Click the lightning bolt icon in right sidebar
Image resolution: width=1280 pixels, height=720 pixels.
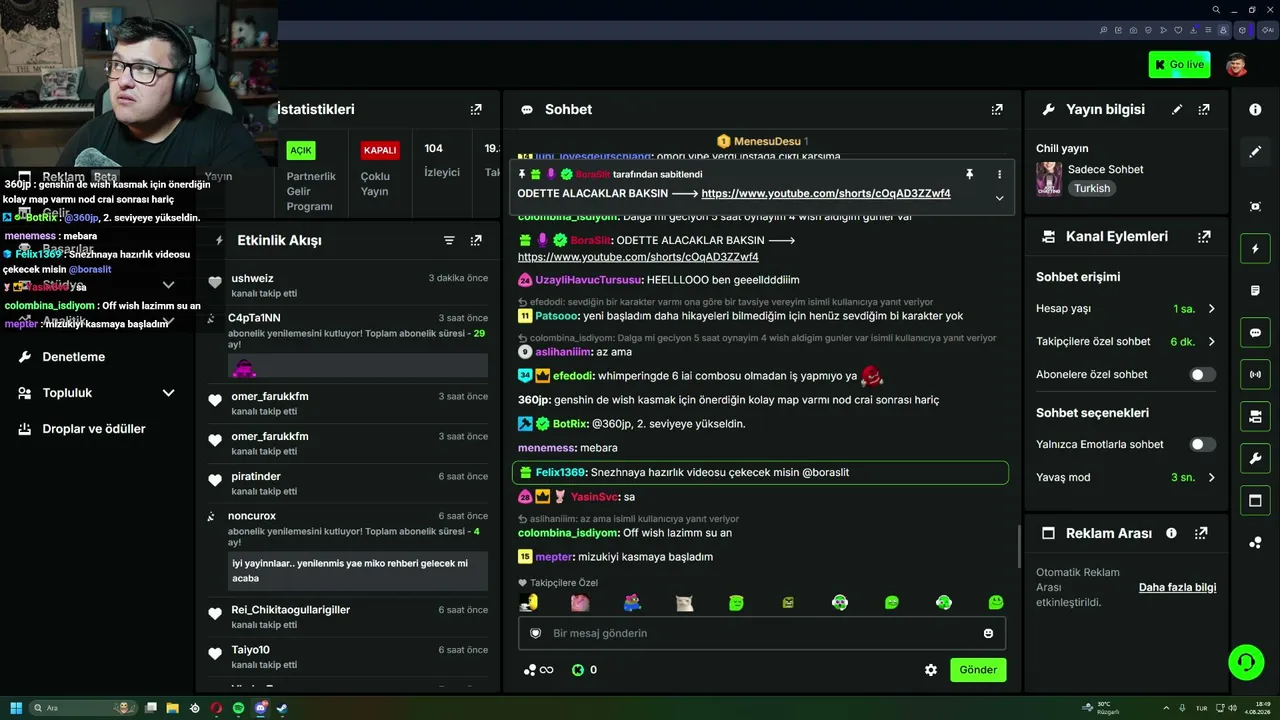[1255, 248]
